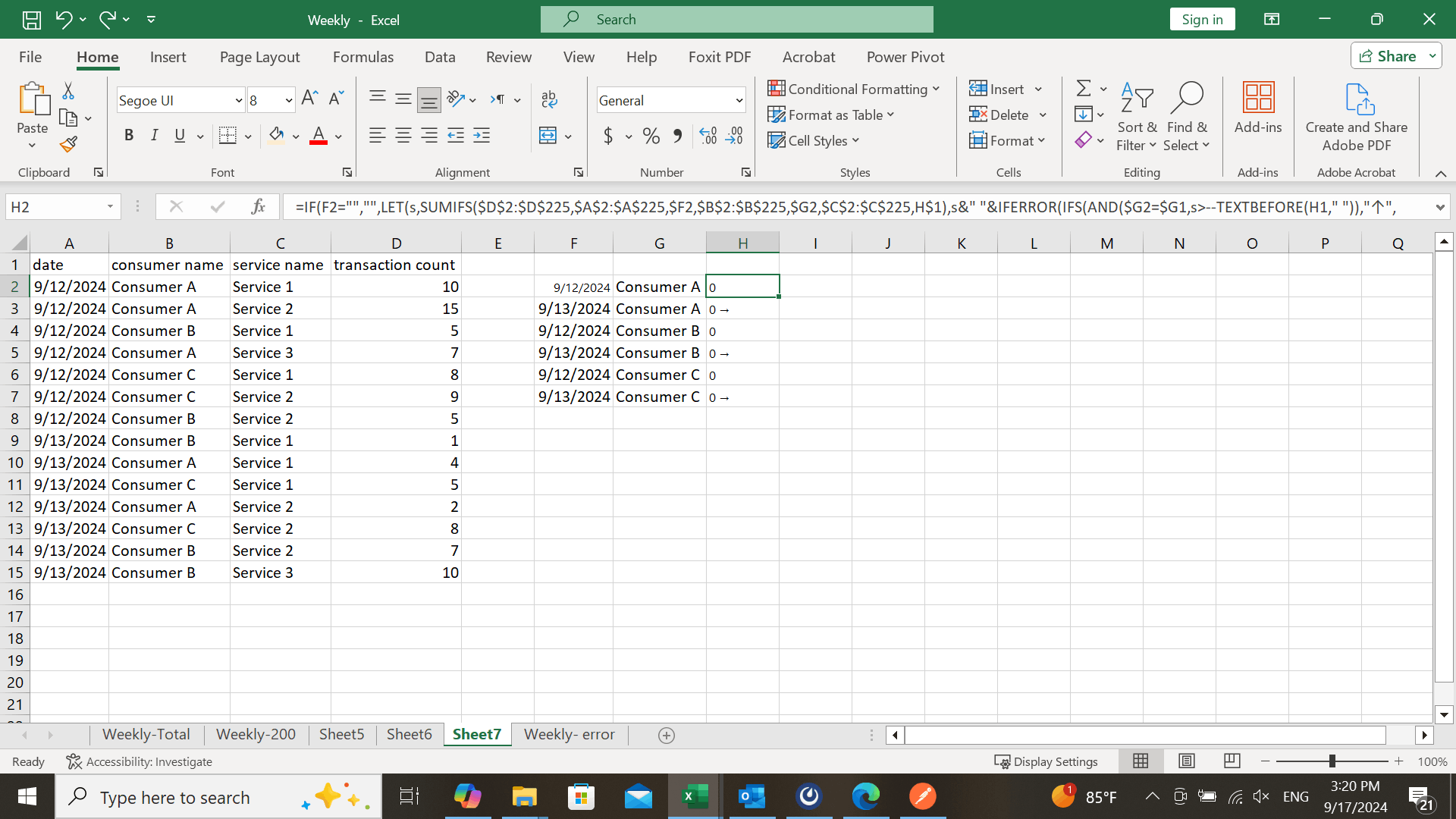Click the AutoSum sigma icon
1456x819 pixels.
(x=1084, y=89)
